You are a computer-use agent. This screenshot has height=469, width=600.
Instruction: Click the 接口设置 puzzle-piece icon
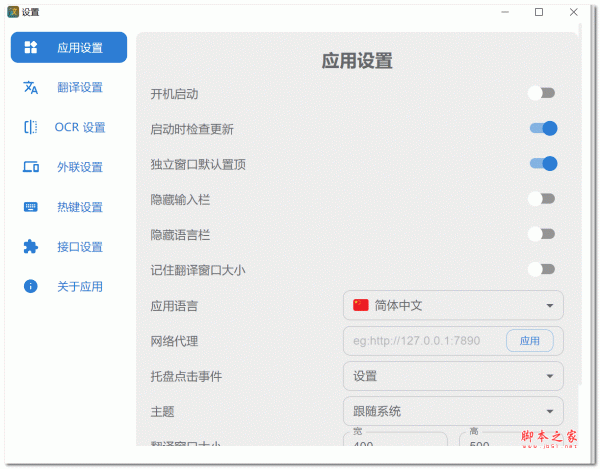pos(31,247)
